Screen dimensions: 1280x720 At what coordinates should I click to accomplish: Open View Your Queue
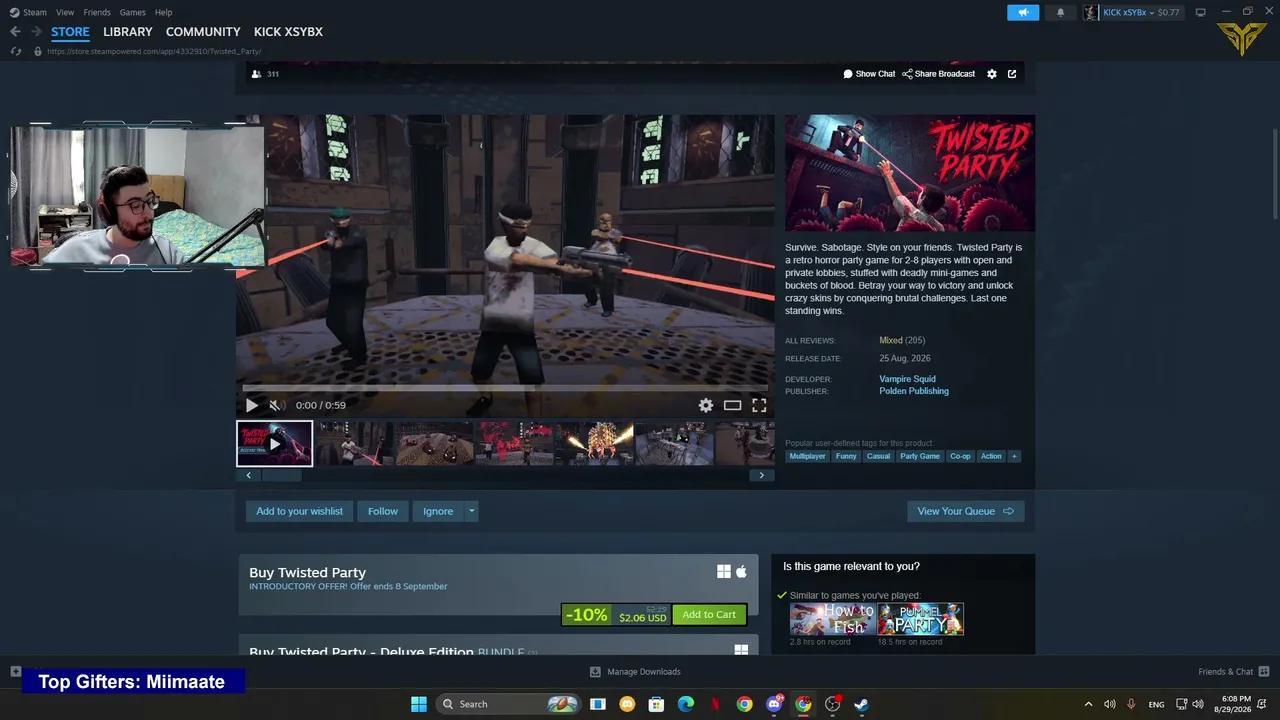pyautogui.click(x=965, y=511)
